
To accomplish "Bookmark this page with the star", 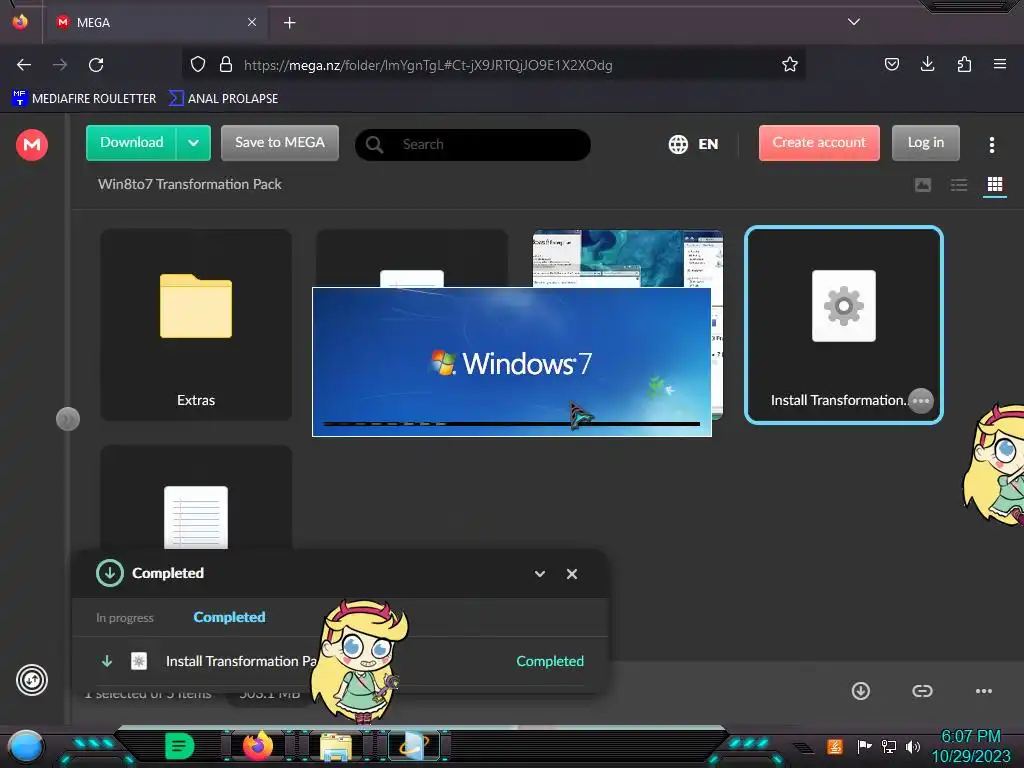I will pyautogui.click(x=790, y=65).
